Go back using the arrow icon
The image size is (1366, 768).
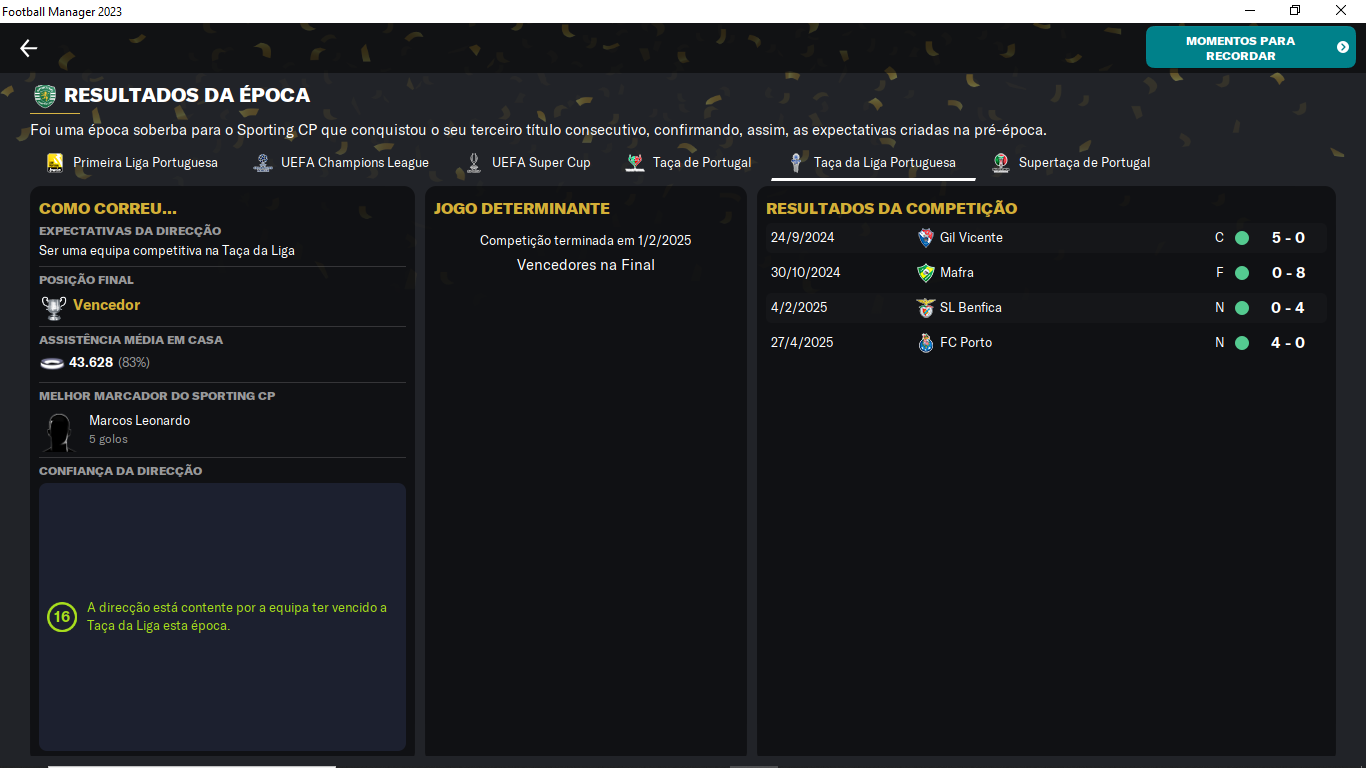28,48
